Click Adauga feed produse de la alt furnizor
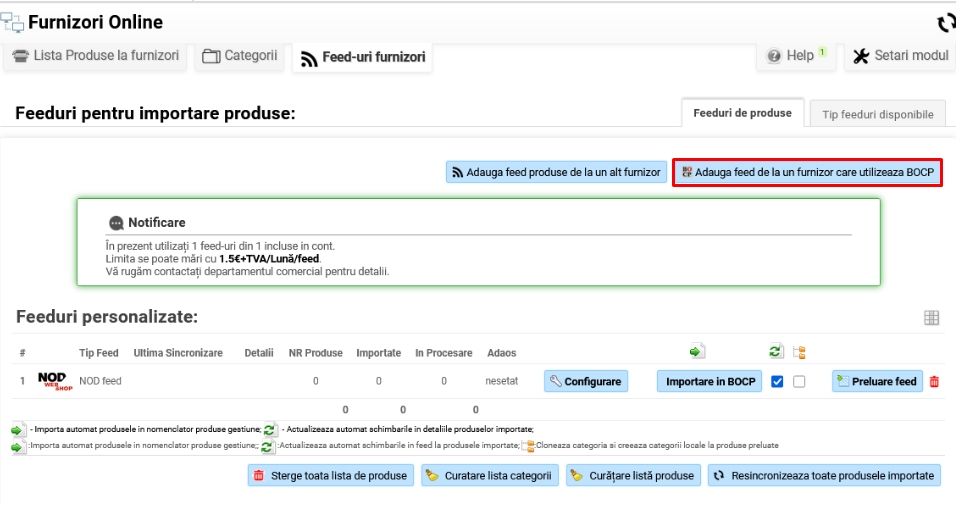 coord(555,172)
